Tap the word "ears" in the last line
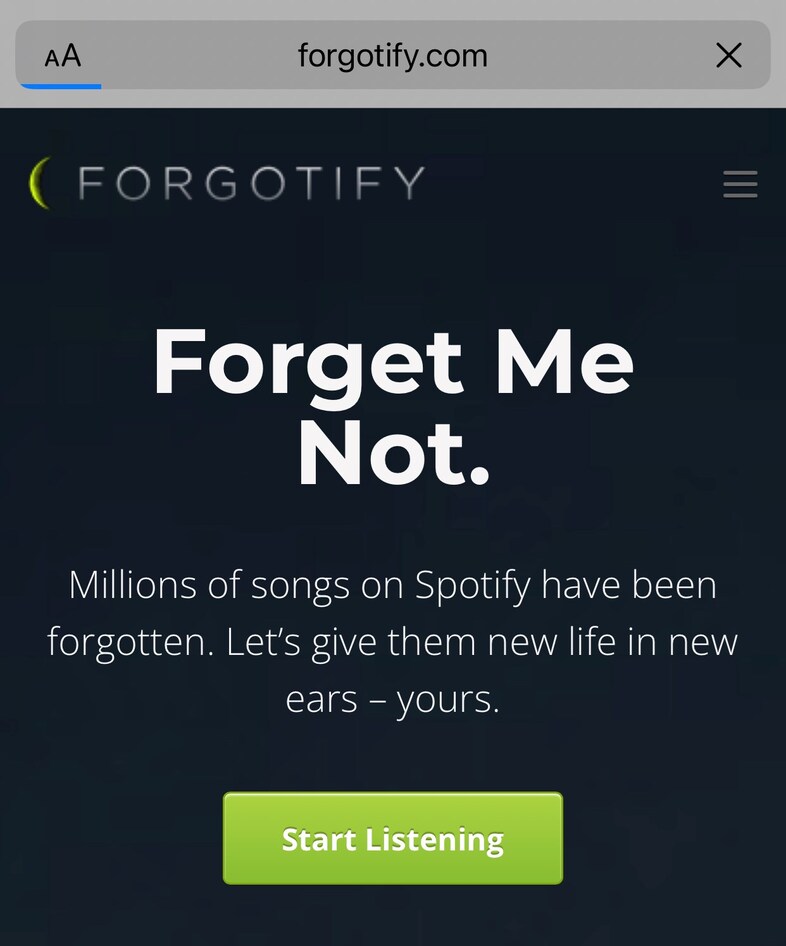The image size is (786, 946). point(322,700)
